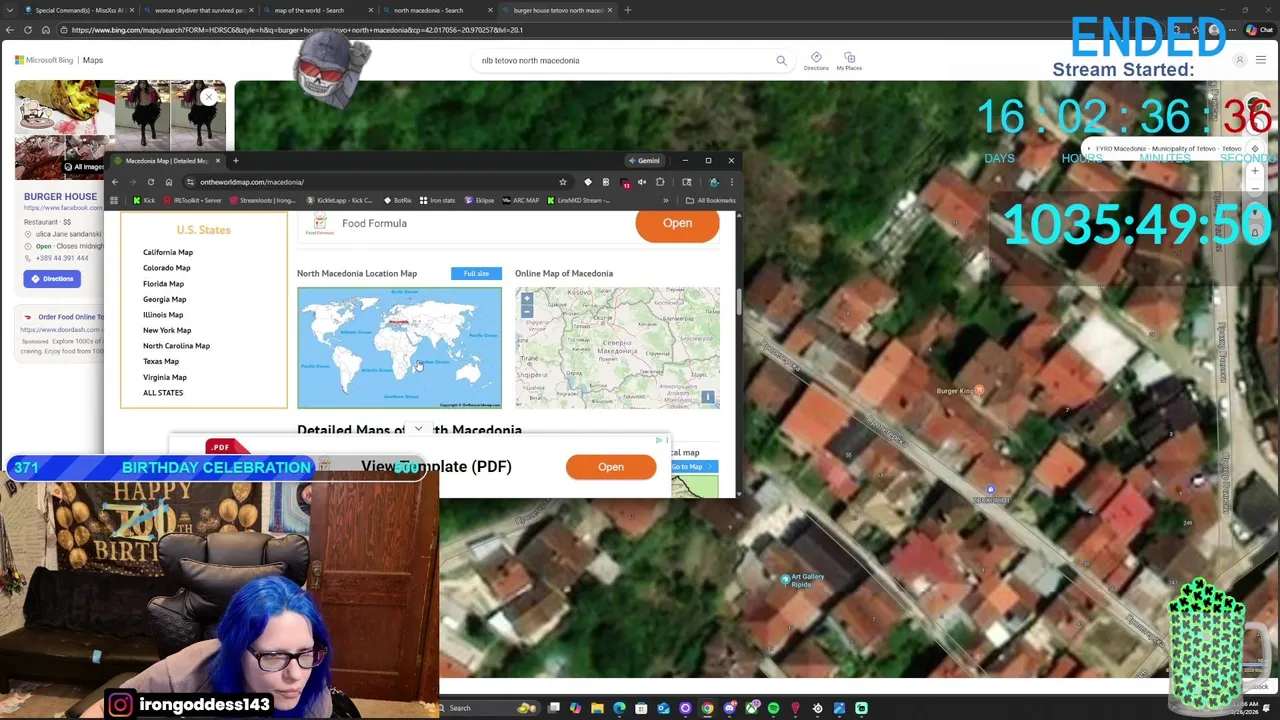Open the ALL STATES link
Screen dimensions: 1280x720
[x=163, y=393]
